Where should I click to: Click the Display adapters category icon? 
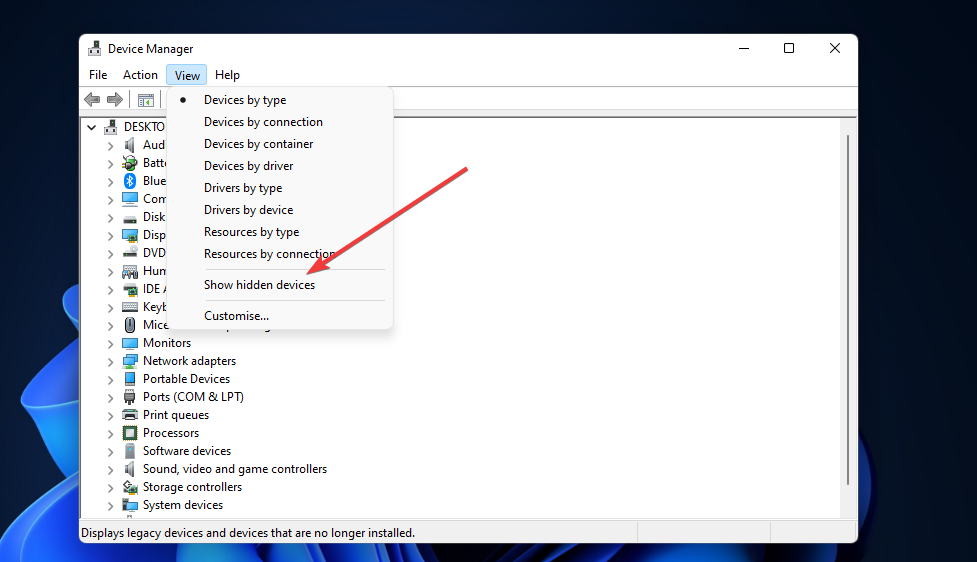click(130, 235)
